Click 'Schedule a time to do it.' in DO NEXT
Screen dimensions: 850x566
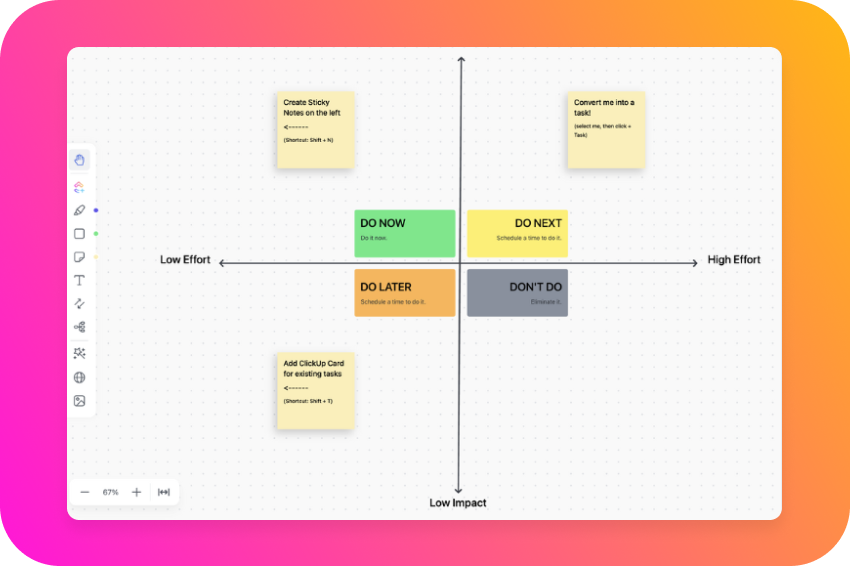529,238
